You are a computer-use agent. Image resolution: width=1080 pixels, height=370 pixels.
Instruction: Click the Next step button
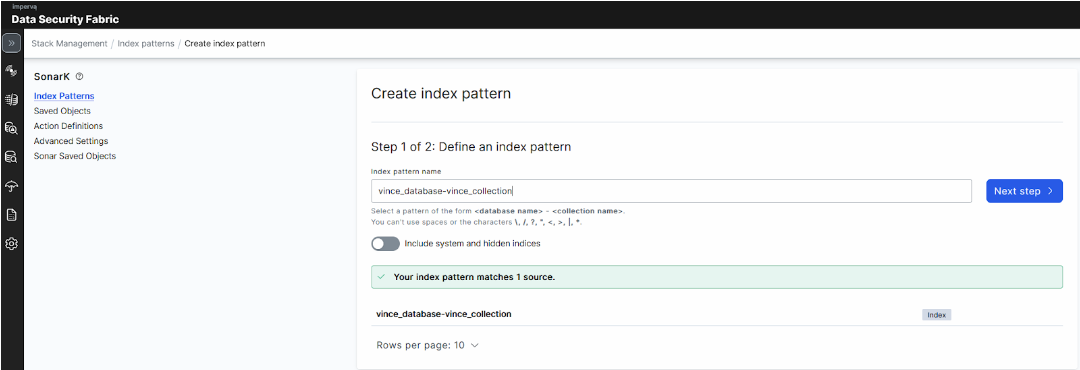(1024, 191)
